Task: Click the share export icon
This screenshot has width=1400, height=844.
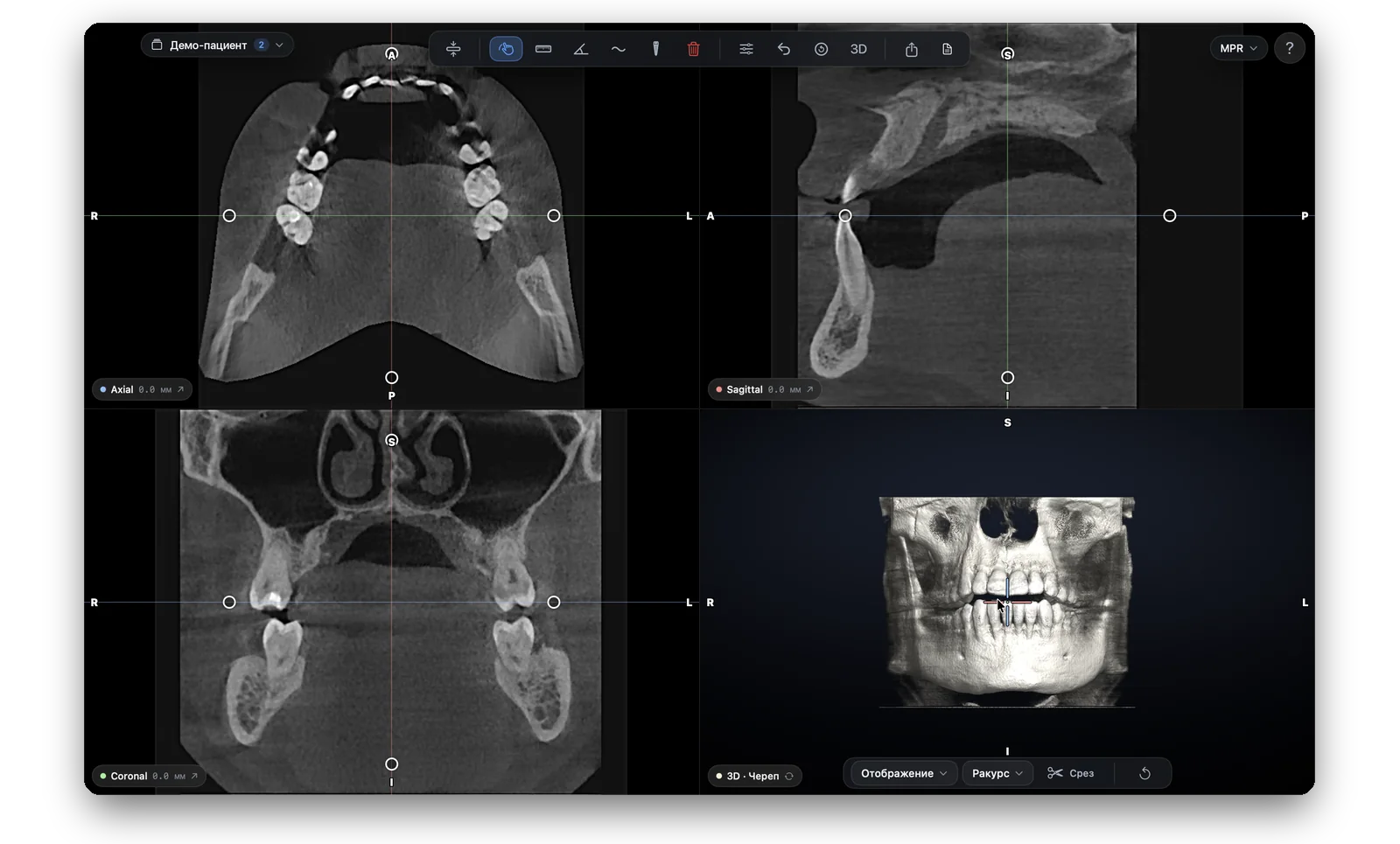Action: [x=912, y=49]
